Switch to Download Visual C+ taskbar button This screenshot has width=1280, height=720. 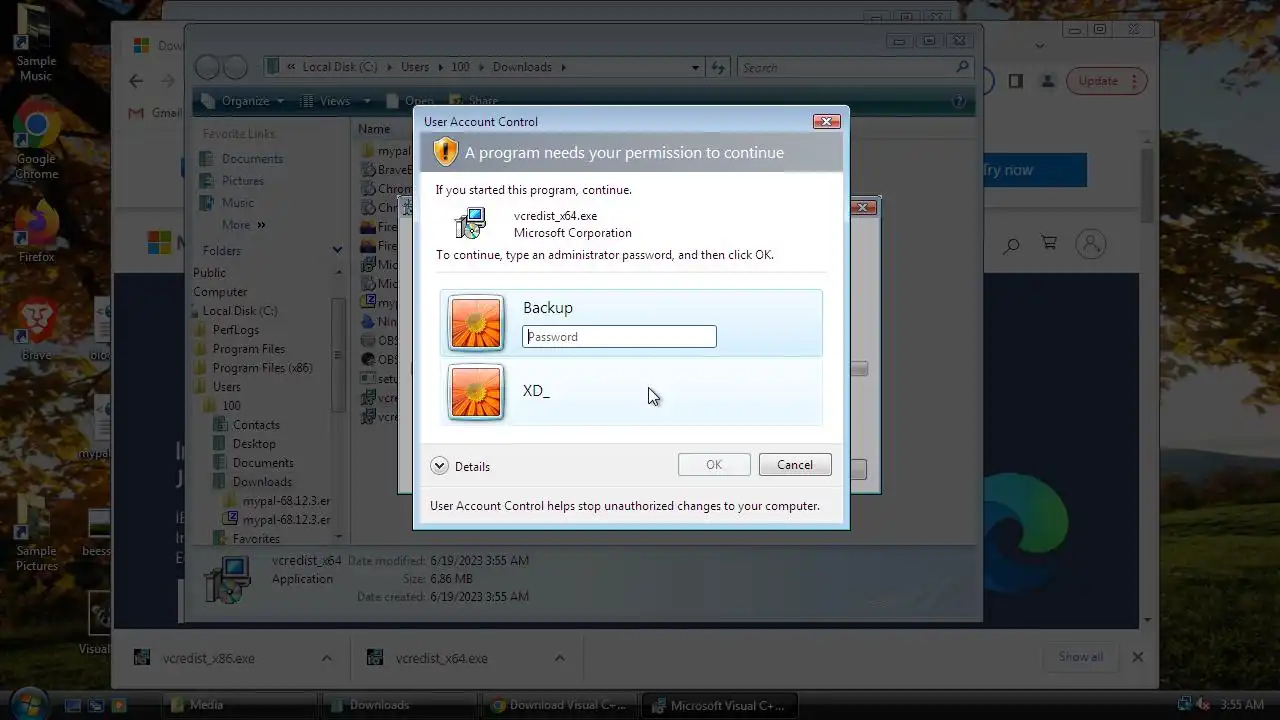[x=558, y=705]
